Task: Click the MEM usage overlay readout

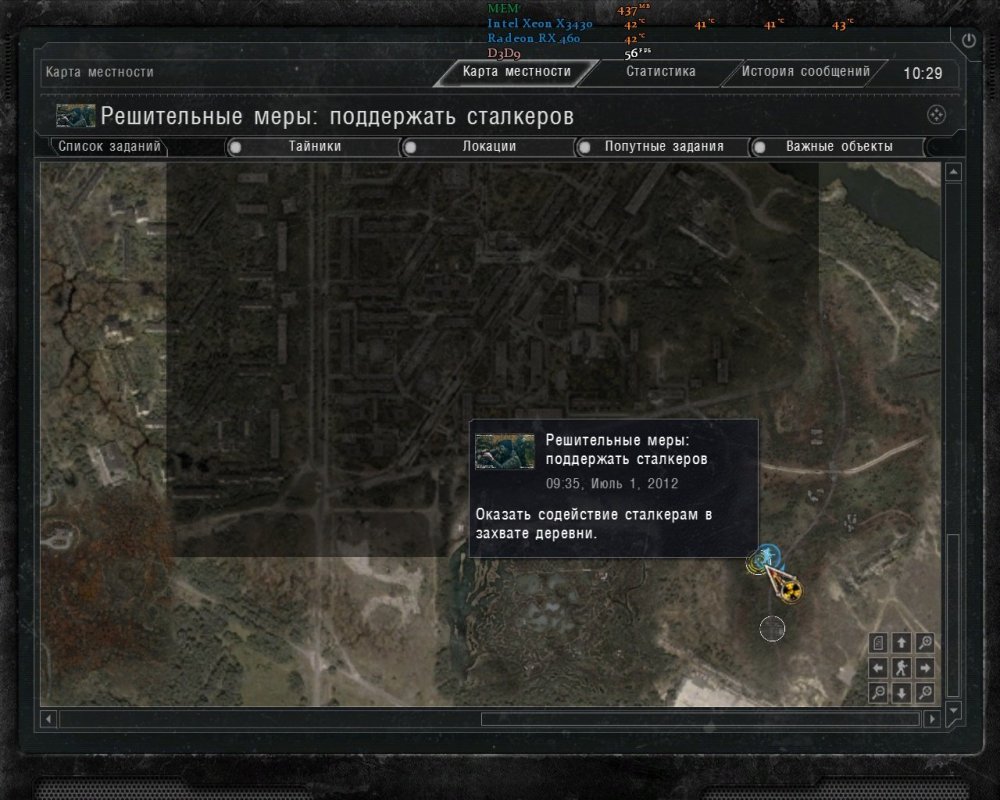Action: click(569, 9)
